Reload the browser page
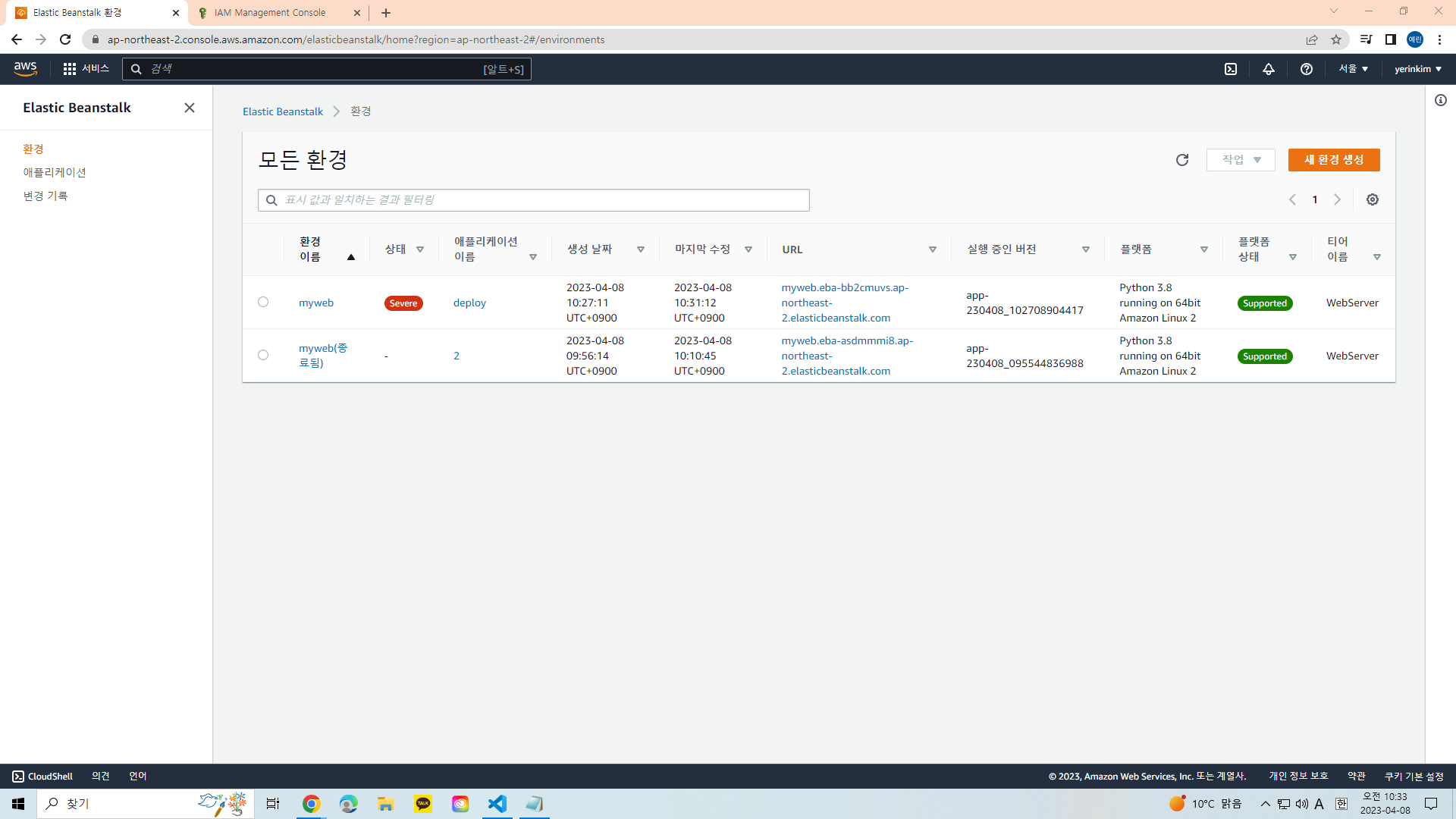 pos(65,39)
